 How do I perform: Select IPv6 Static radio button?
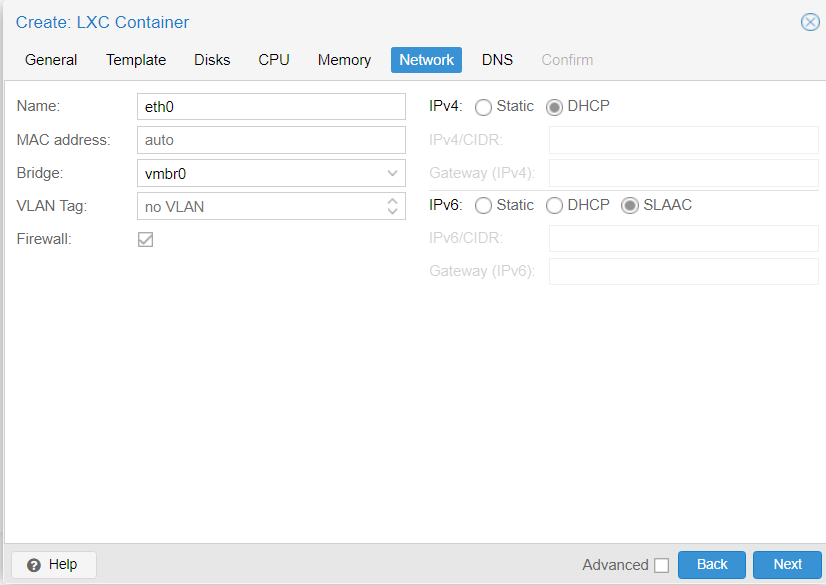482,205
